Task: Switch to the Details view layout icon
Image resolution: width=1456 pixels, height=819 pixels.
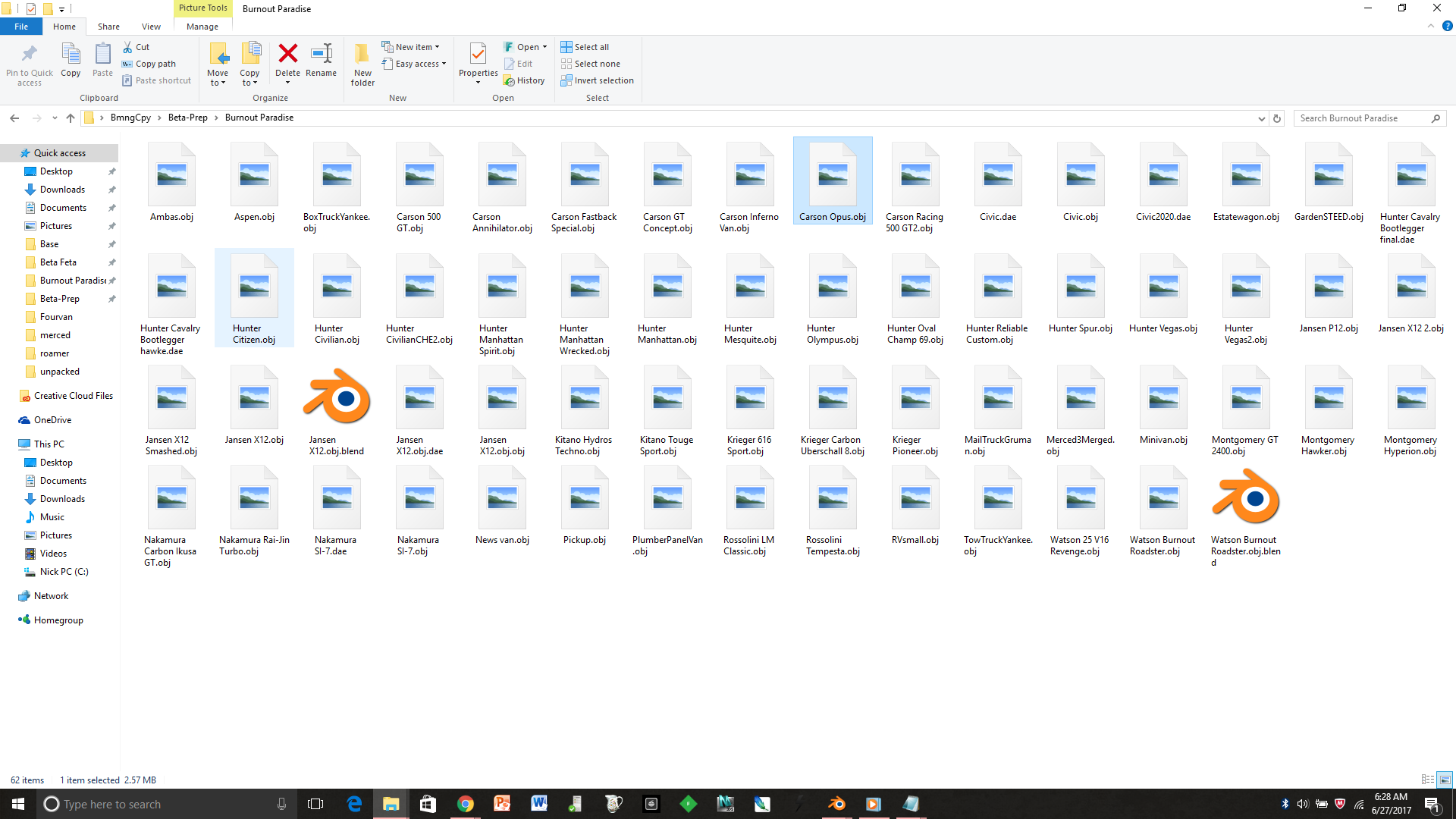Action: pos(1428,780)
